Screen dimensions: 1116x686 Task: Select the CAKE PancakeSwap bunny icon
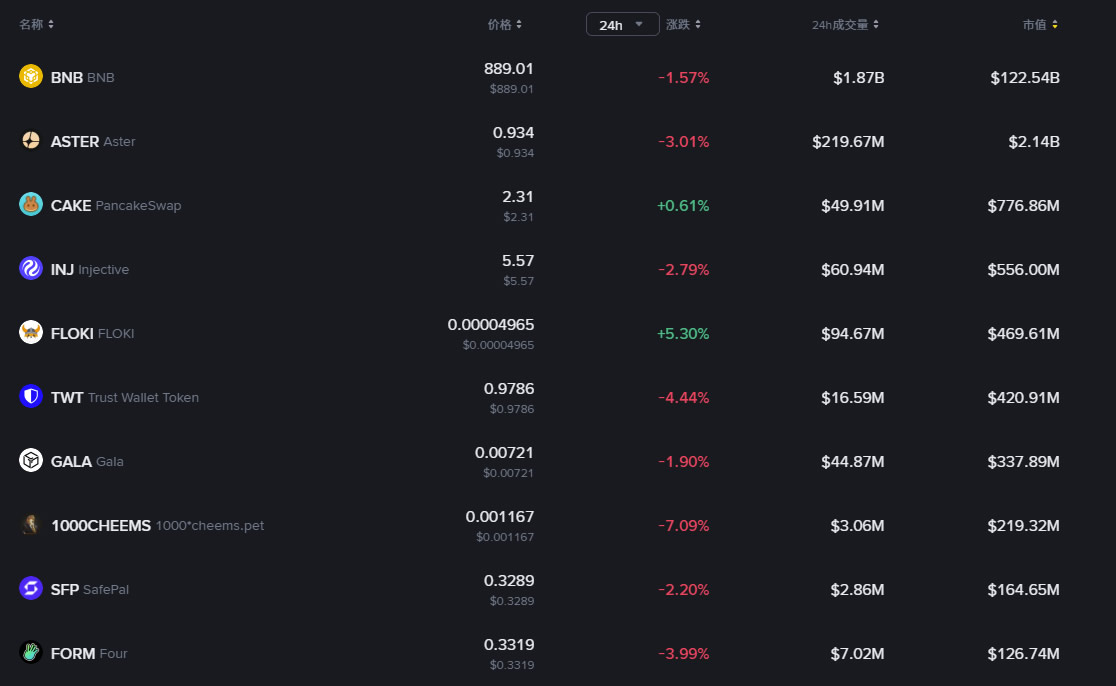[31, 205]
